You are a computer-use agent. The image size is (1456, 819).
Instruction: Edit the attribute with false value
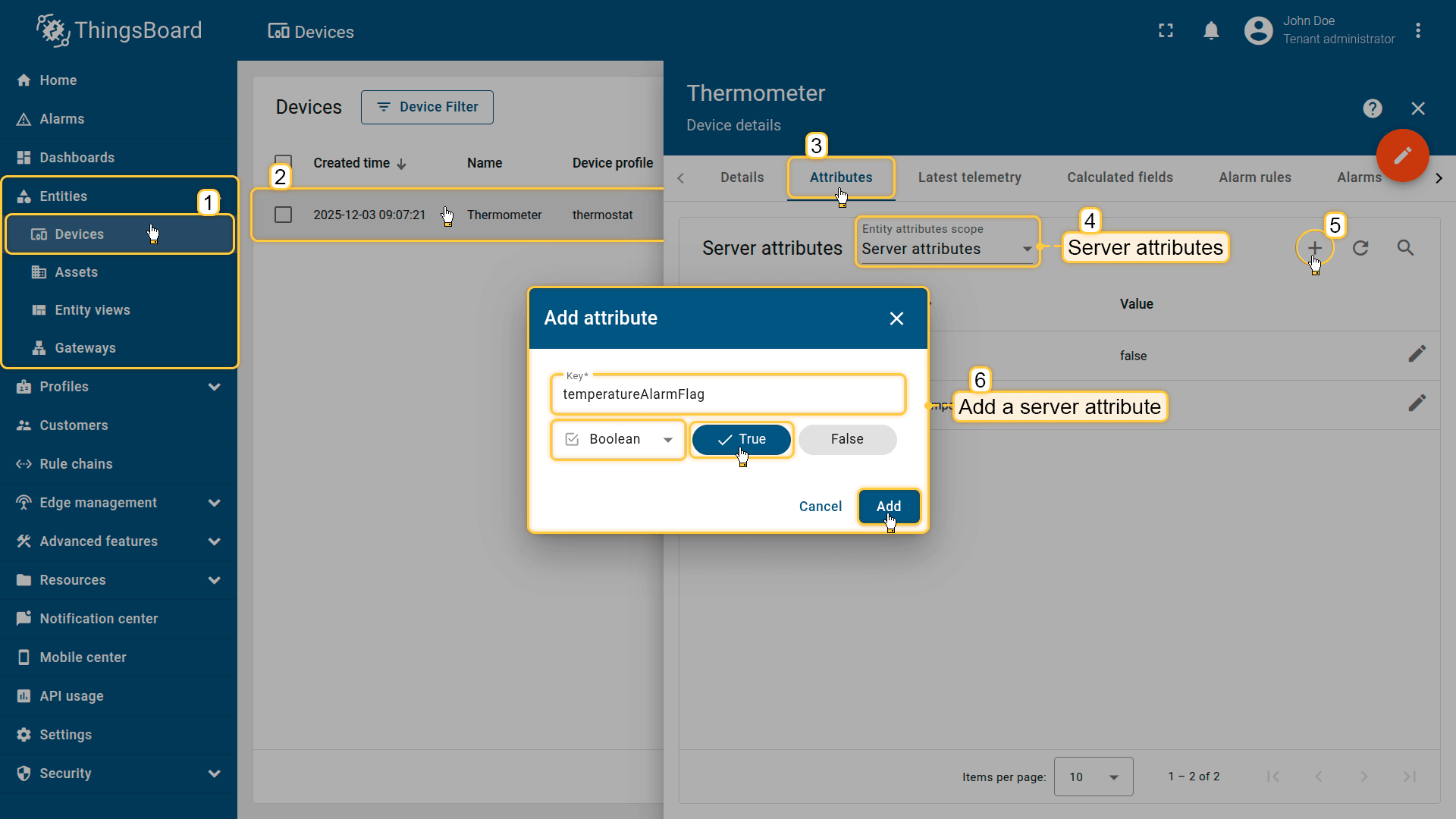pyautogui.click(x=1417, y=354)
